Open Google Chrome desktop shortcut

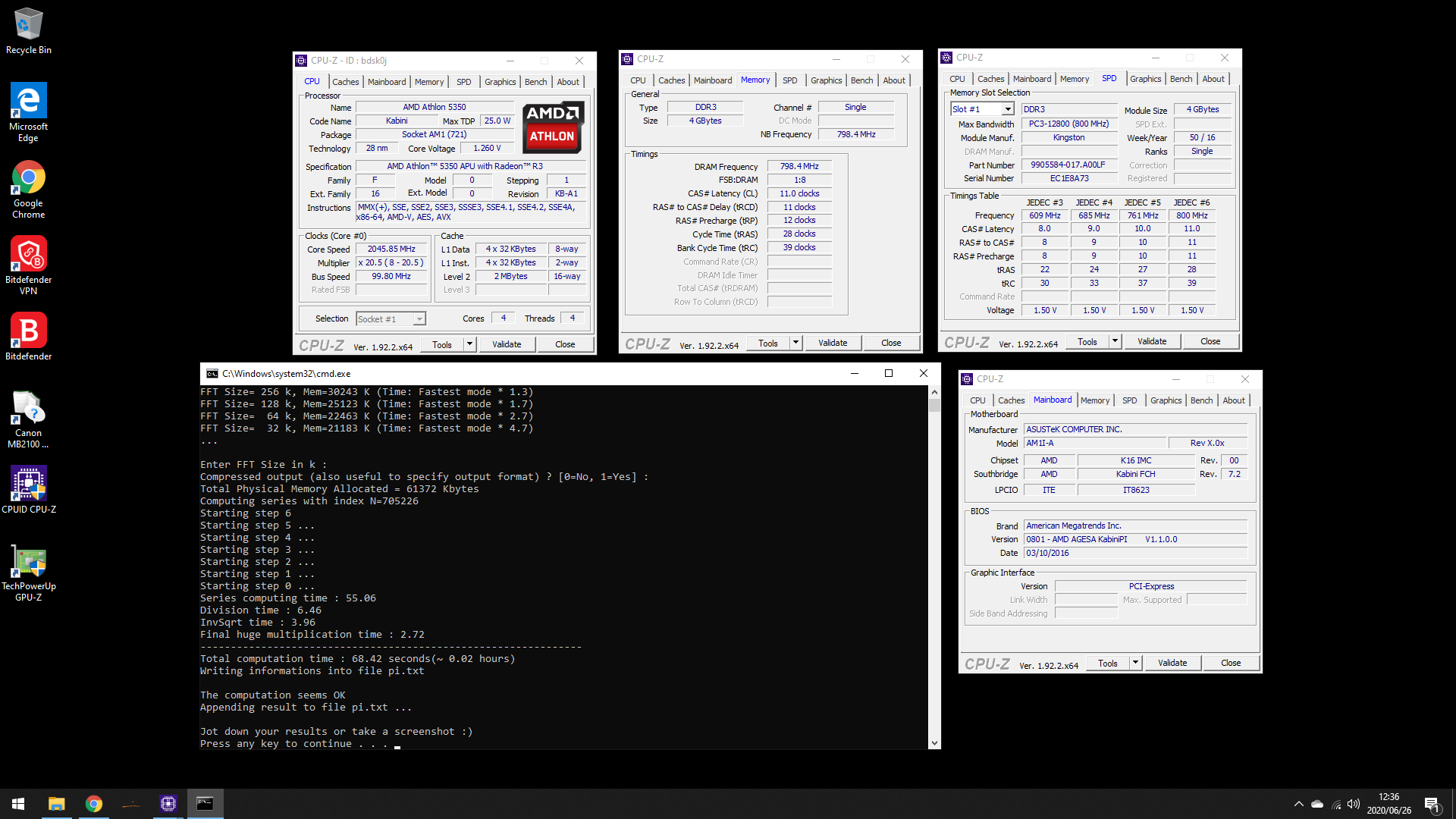[28, 190]
